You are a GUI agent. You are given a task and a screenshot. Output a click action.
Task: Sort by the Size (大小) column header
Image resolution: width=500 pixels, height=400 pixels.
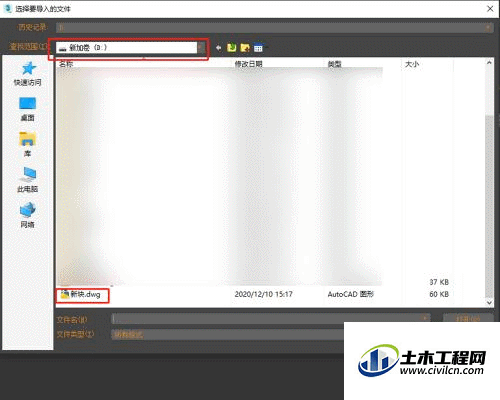point(412,64)
